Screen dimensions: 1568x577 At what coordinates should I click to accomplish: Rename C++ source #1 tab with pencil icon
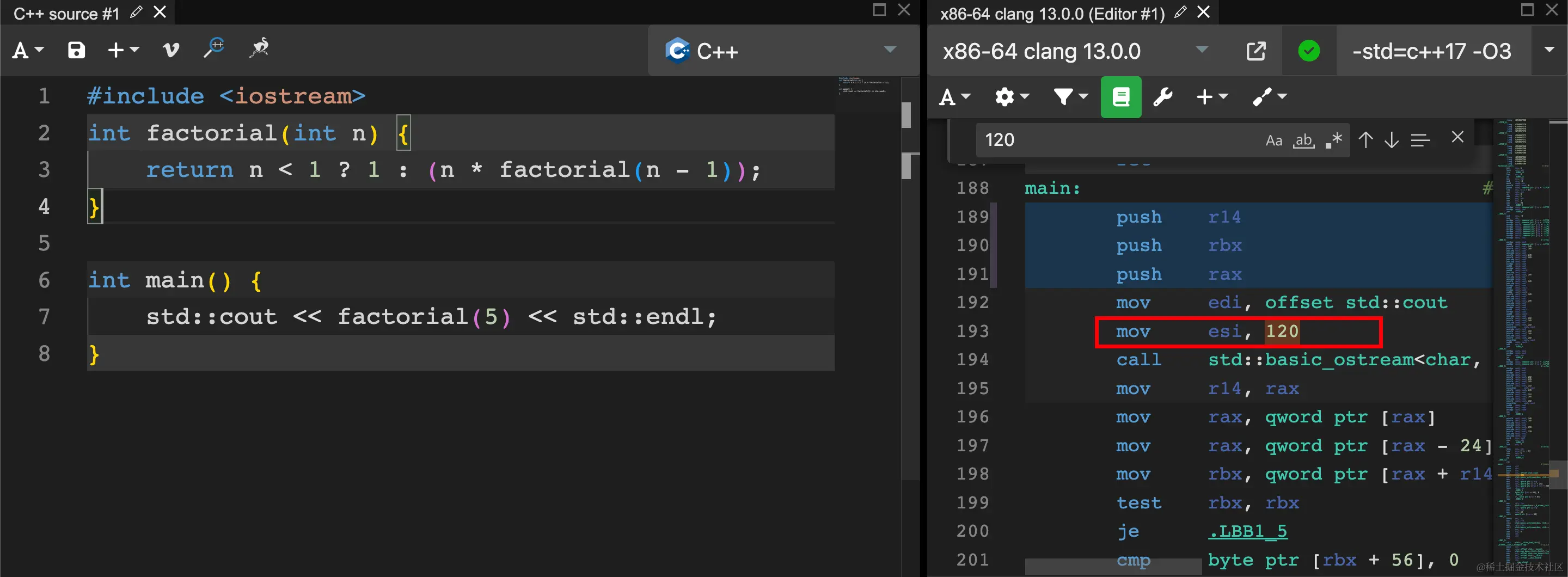click(x=136, y=12)
